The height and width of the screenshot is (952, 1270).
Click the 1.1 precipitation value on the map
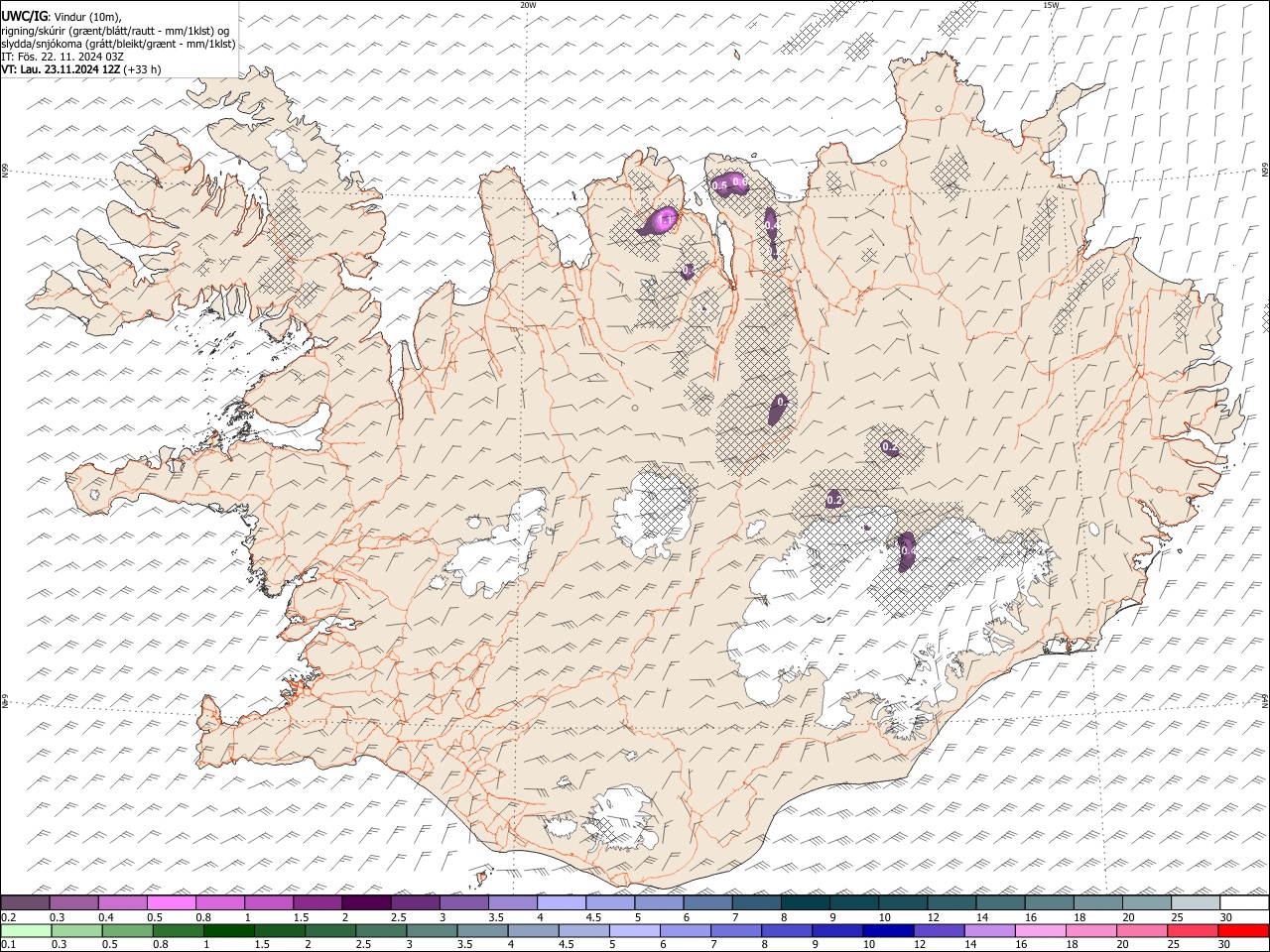click(x=667, y=219)
